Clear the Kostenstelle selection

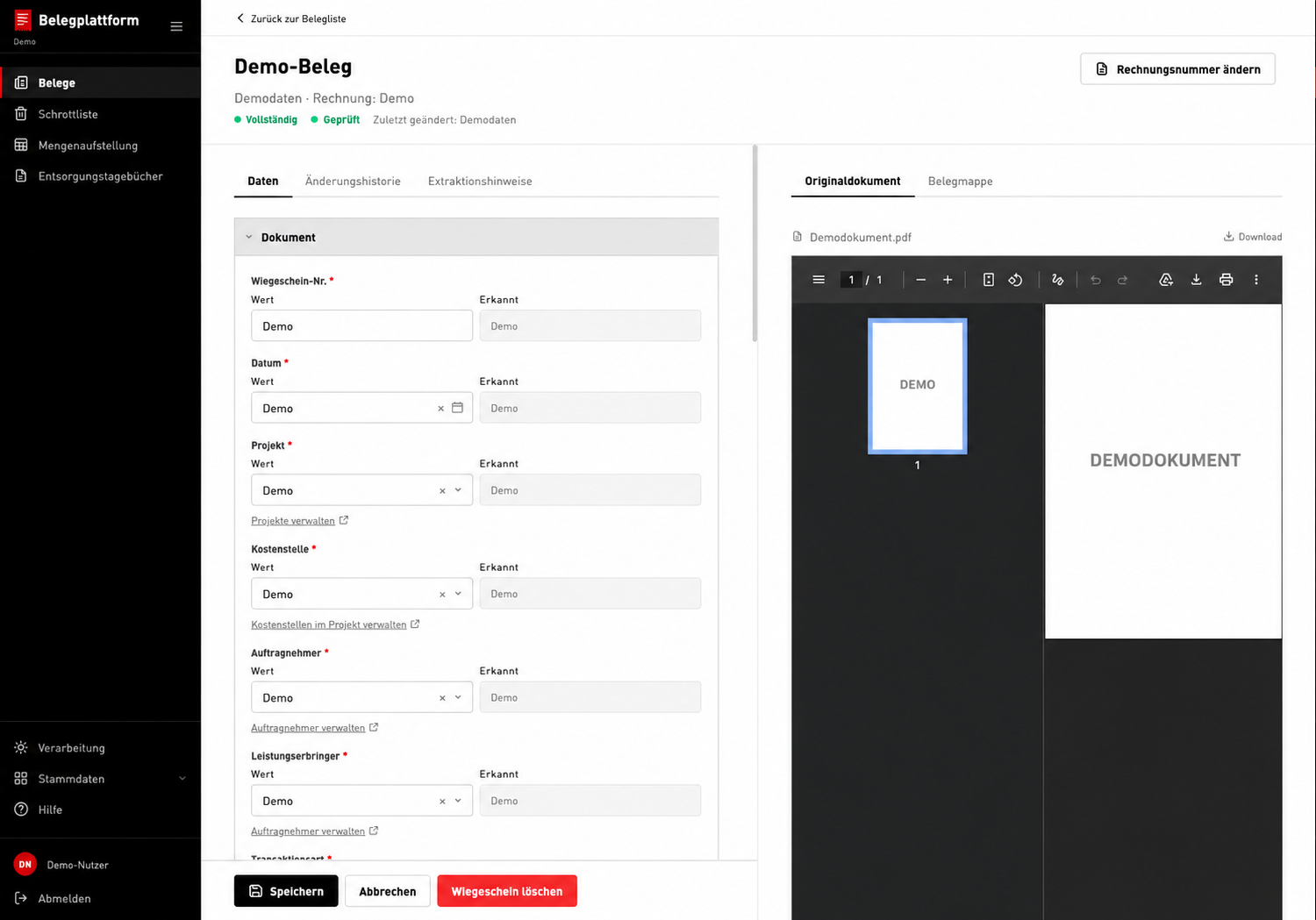[x=442, y=595]
